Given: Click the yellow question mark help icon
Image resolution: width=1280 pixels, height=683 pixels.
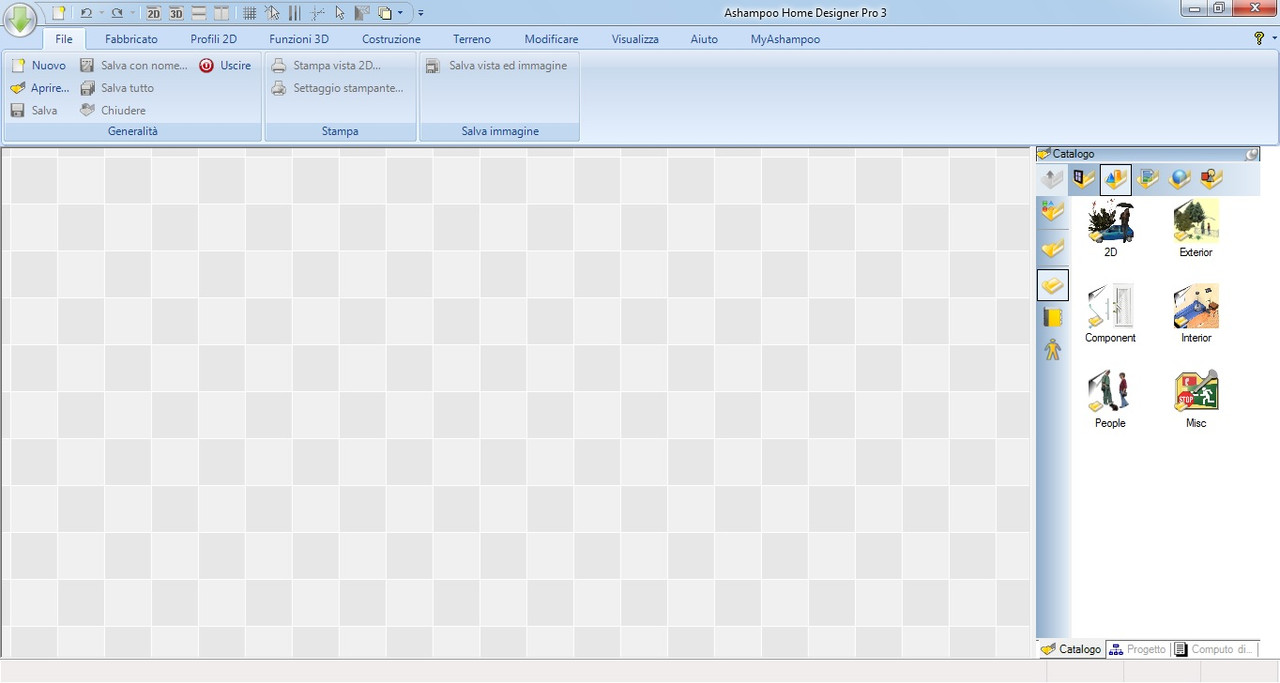Looking at the screenshot, I should tap(1259, 38).
